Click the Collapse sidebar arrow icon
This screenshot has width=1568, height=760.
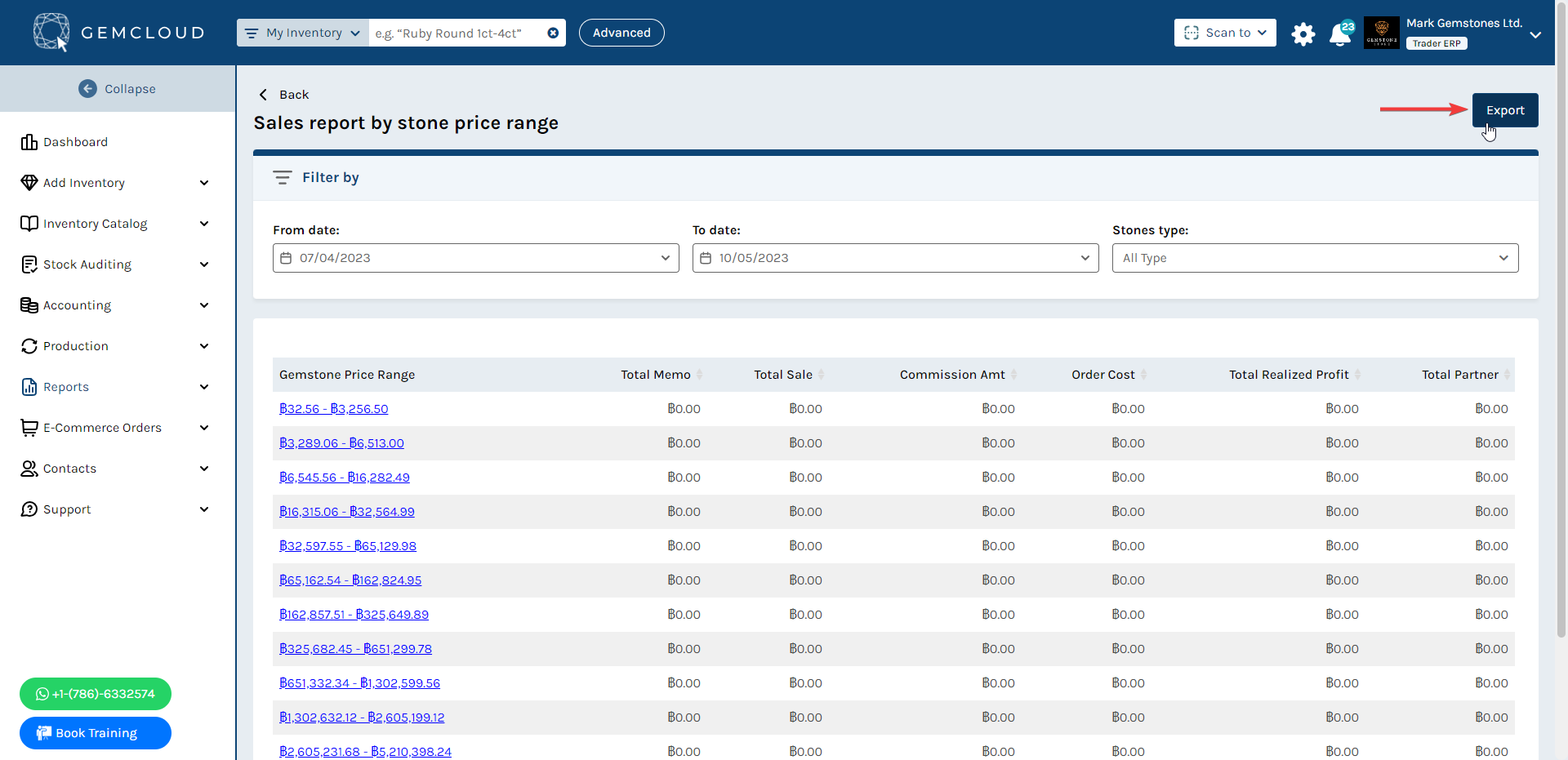[87, 88]
